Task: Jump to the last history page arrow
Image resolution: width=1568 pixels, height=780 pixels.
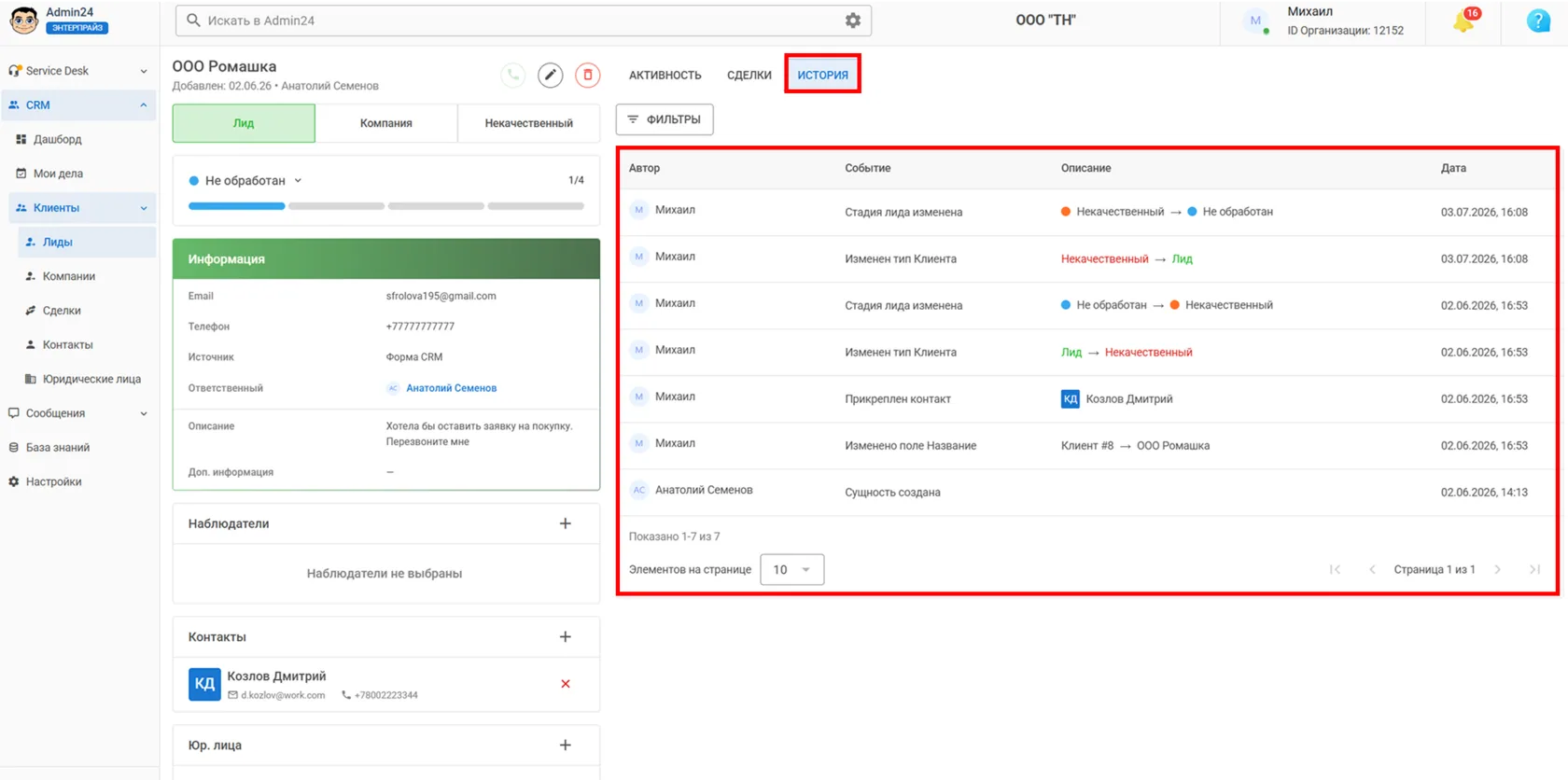Action: pyautogui.click(x=1535, y=569)
